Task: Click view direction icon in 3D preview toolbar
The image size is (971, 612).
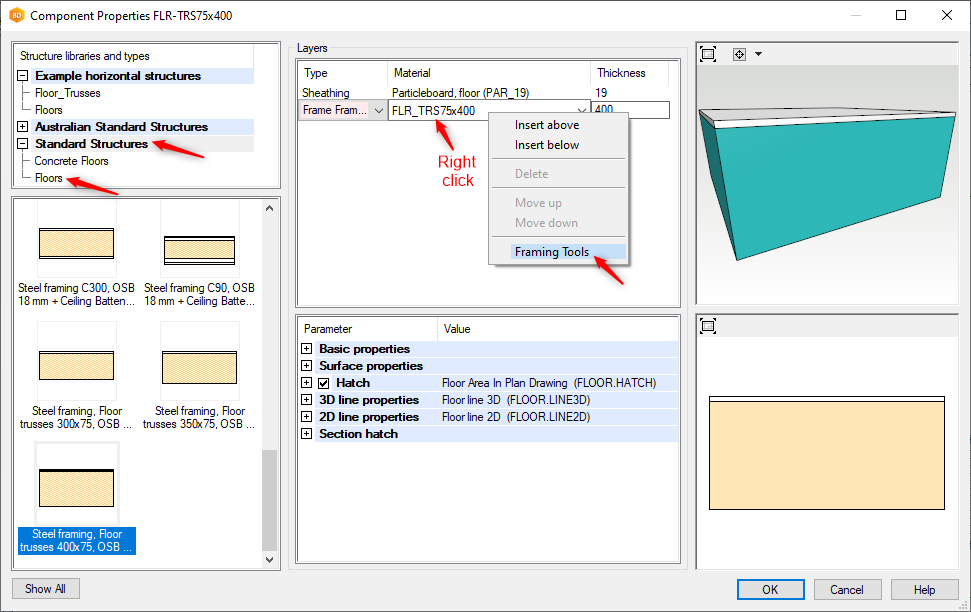Action: (739, 54)
